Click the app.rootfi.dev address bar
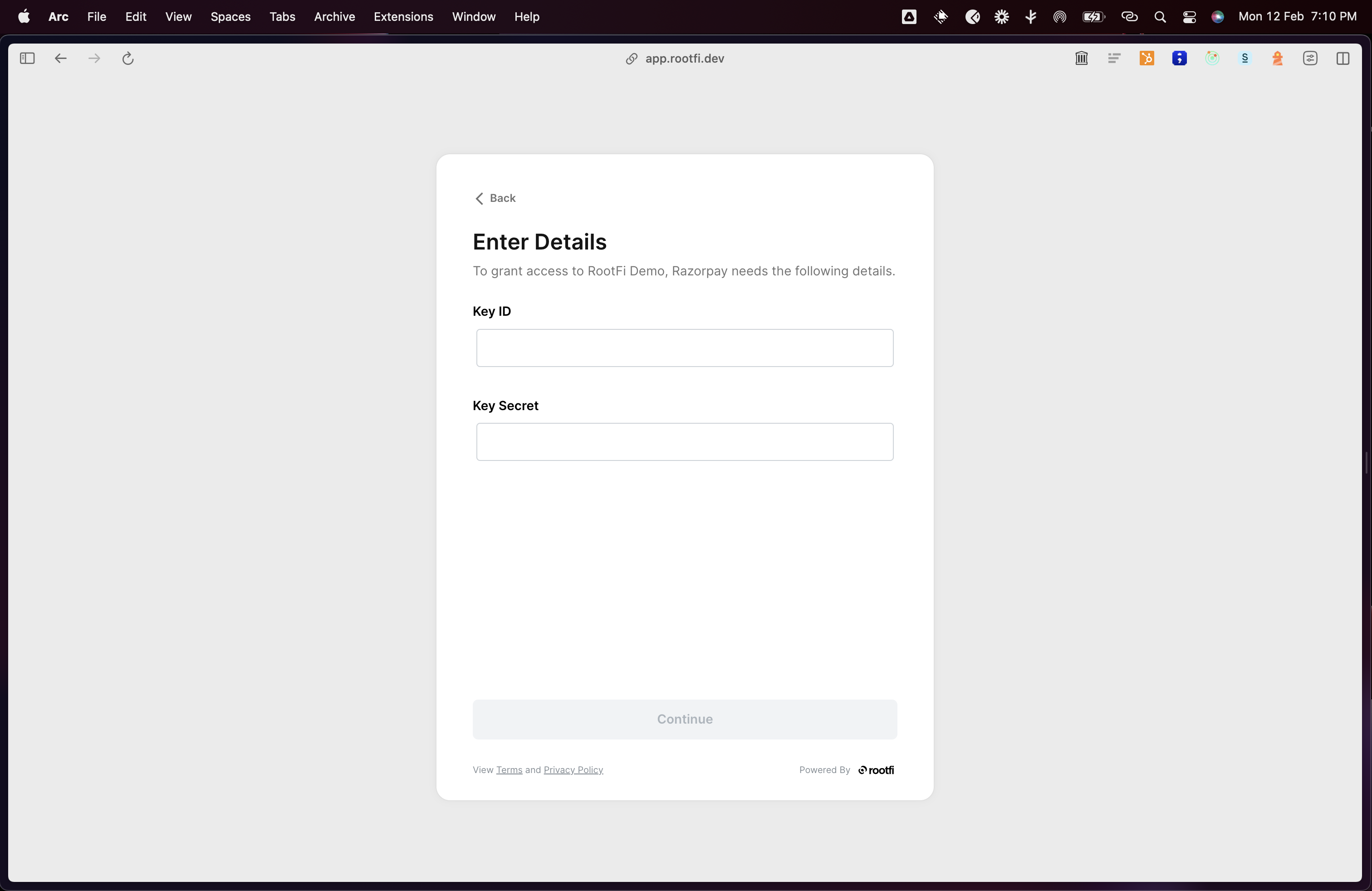The image size is (1372, 891). tap(684, 58)
